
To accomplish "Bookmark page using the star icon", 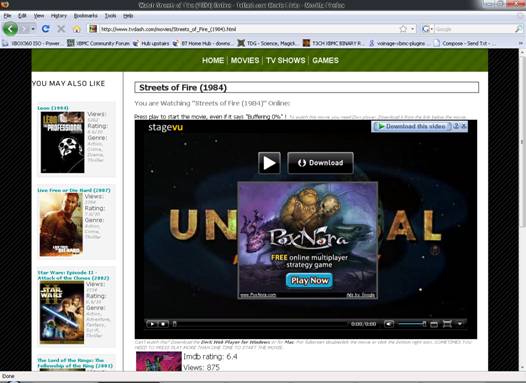I will pyautogui.click(x=403, y=29).
